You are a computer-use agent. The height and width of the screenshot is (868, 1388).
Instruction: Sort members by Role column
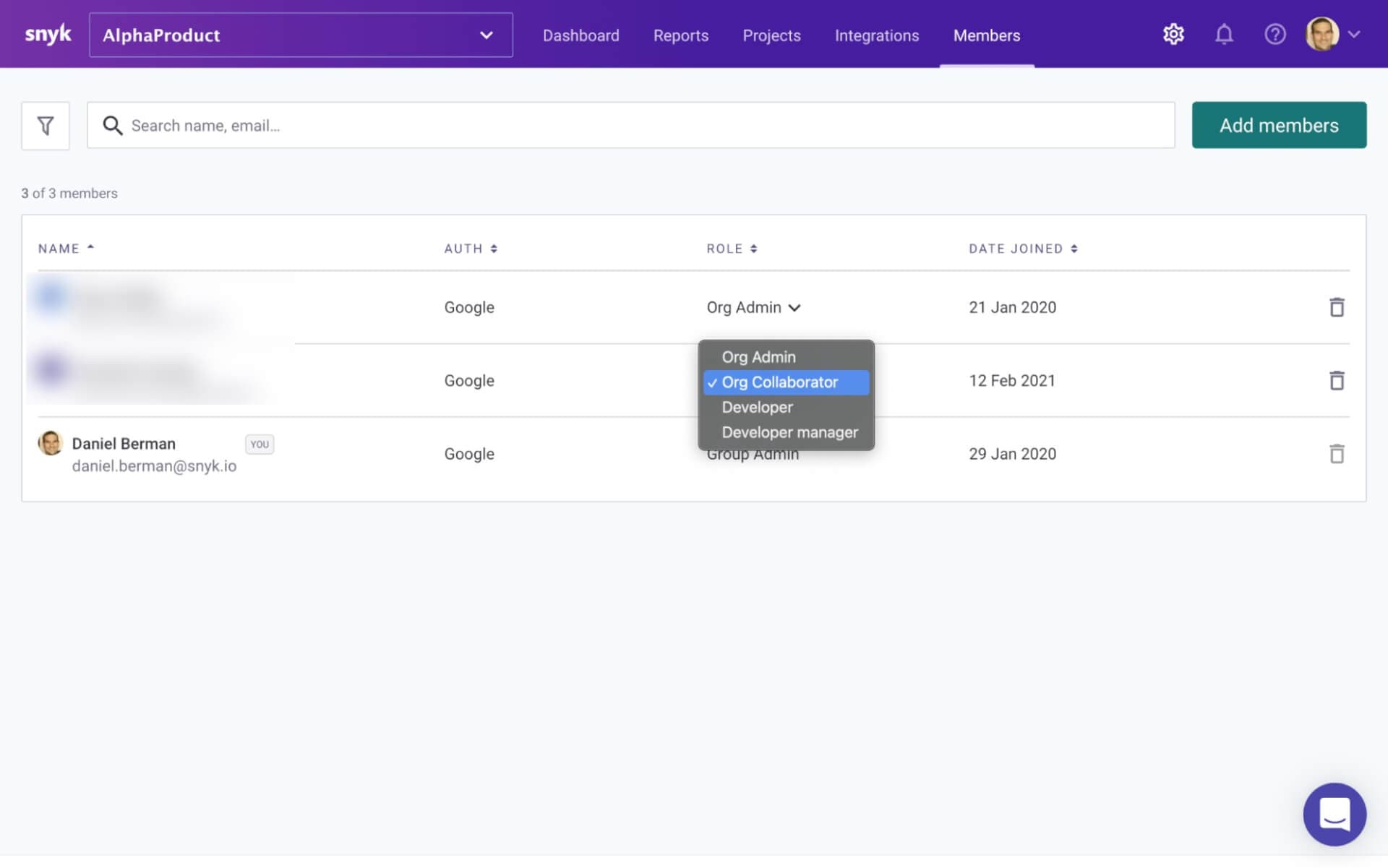[x=732, y=249]
